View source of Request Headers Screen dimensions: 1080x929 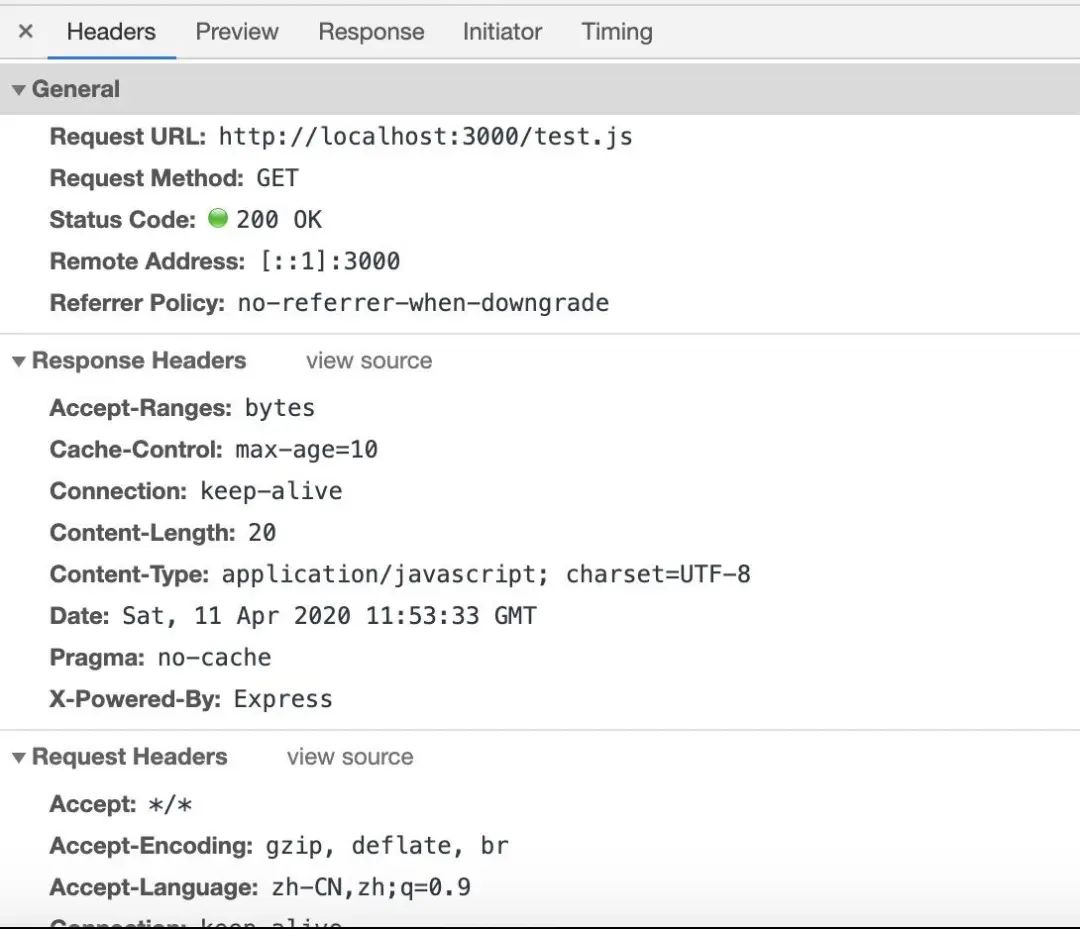click(350, 757)
